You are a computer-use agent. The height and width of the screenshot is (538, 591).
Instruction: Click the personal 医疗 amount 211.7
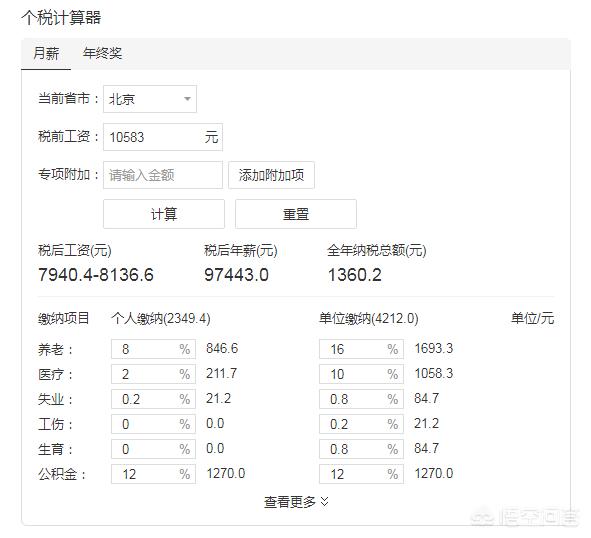click(x=221, y=373)
